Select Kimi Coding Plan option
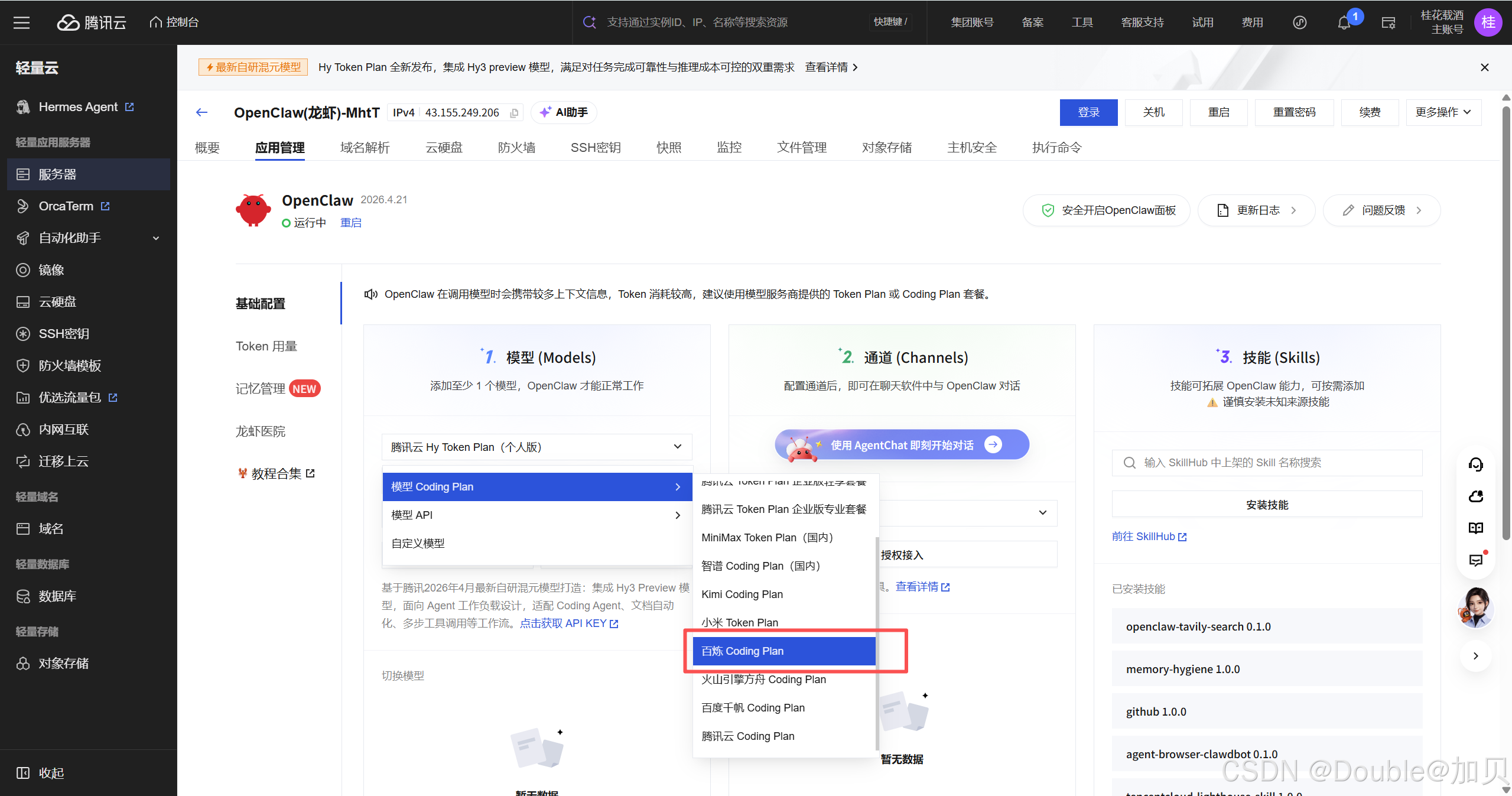The image size is (1512, 796). 783,594
